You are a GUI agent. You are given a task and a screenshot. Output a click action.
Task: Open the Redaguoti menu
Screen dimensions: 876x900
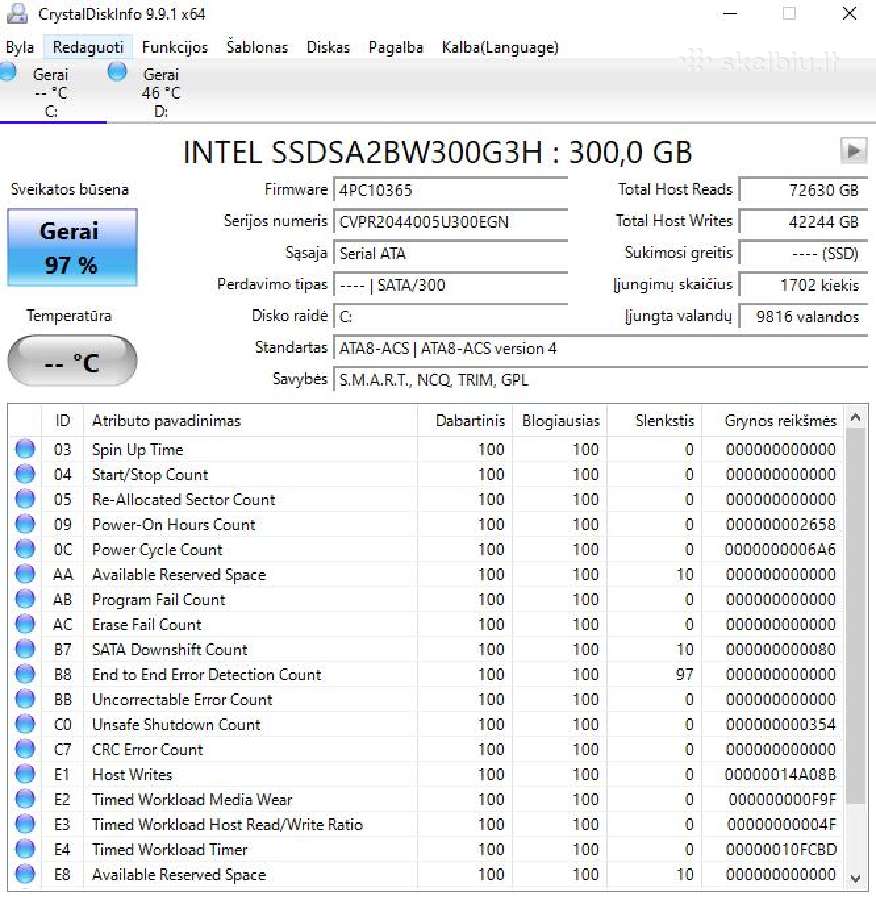(x=88, y=47)
